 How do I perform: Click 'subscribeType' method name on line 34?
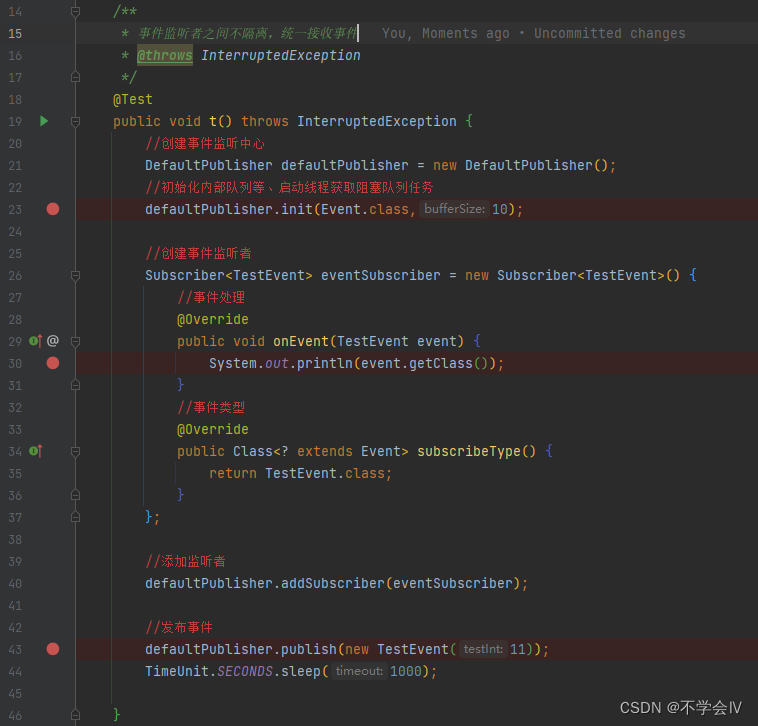tap(469, 451)
